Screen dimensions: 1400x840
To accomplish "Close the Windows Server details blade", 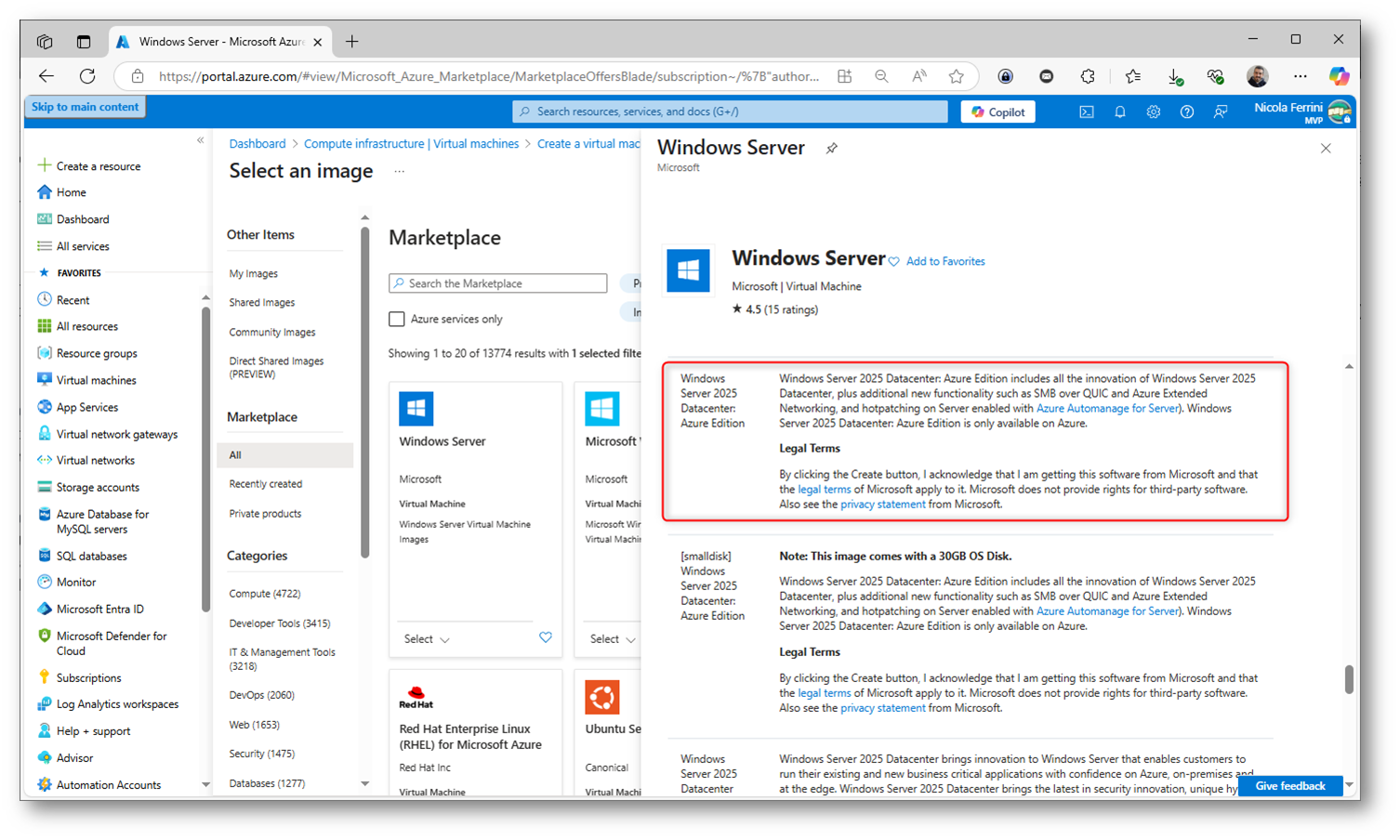I will (1326, 149).
